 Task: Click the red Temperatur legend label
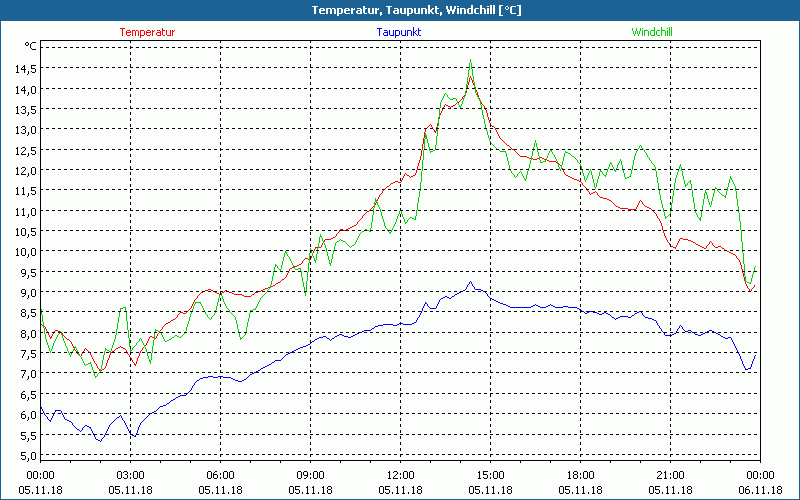tap(147, 32)
